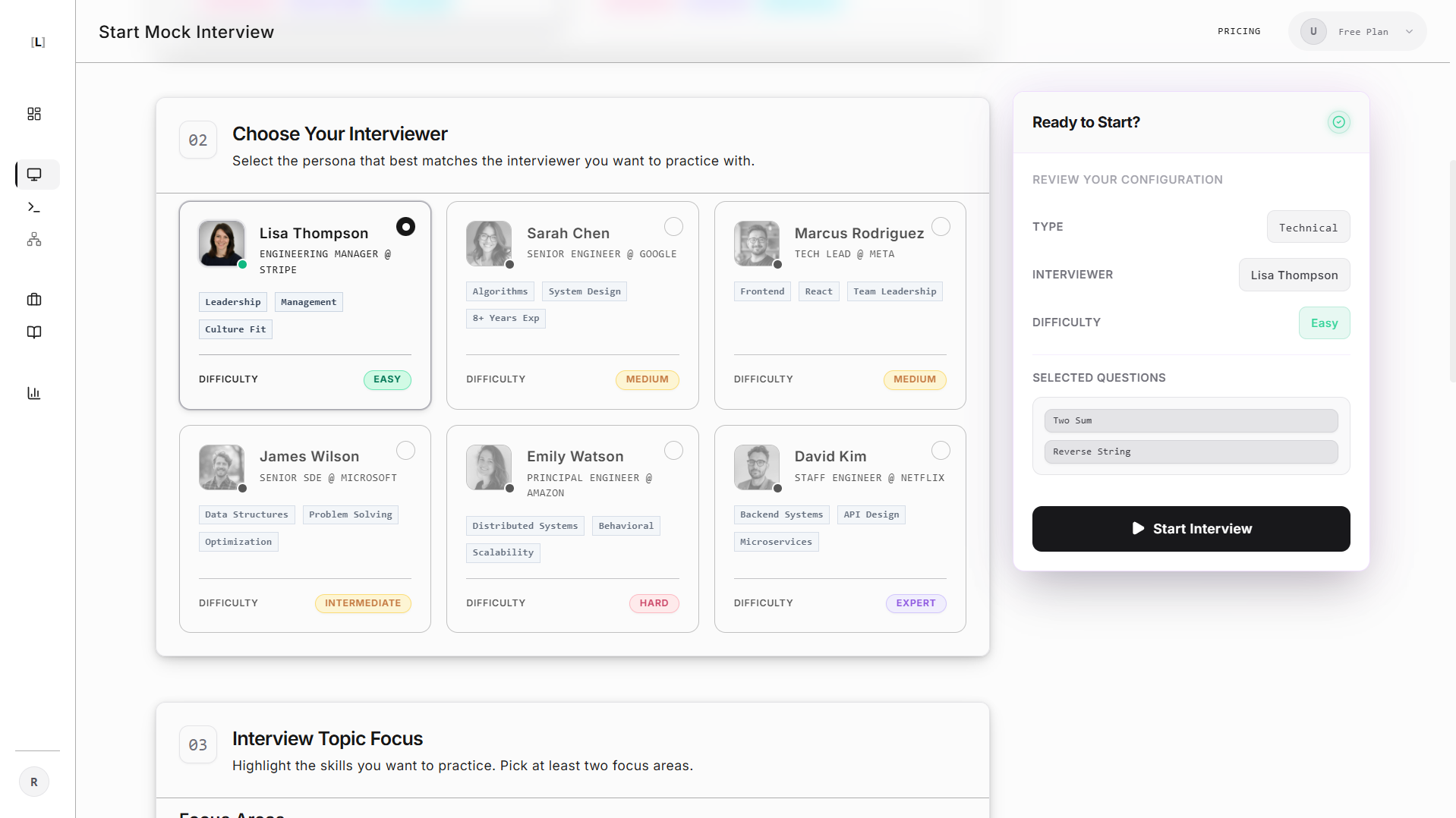This screenshot has height=818, width=1456.
Task: Open the Technical type selector
Action: coord(1307,227)
